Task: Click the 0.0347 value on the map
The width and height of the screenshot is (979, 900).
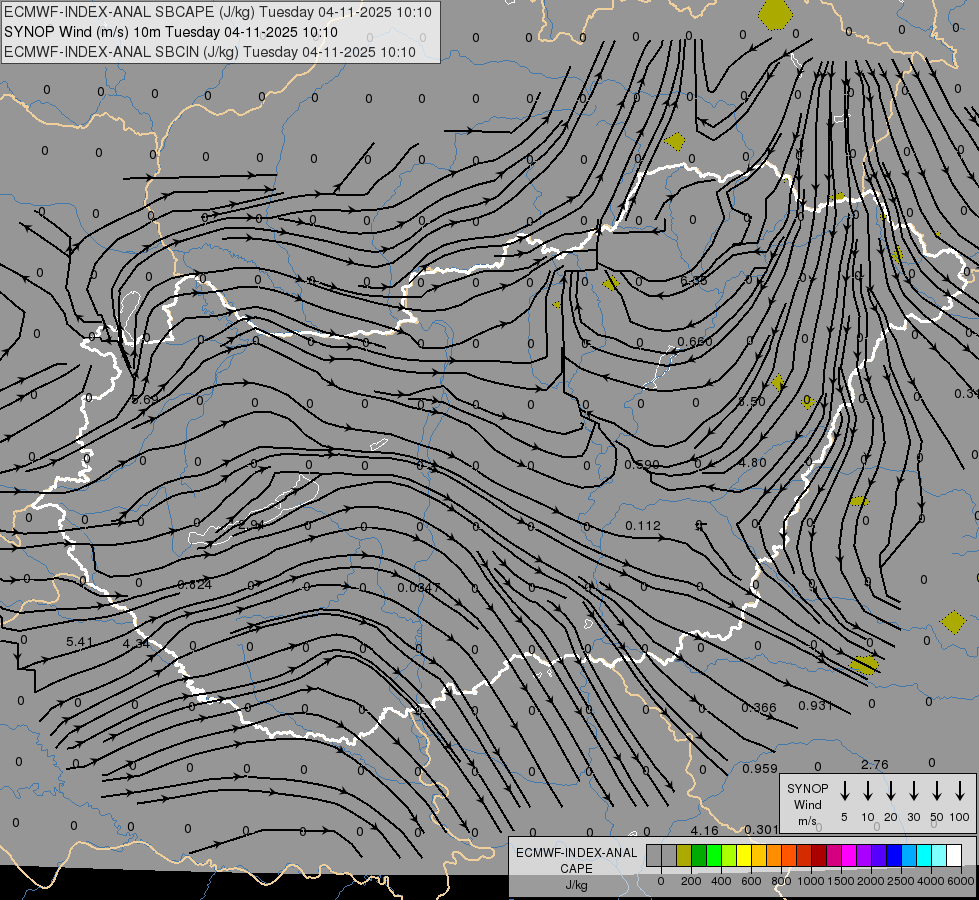Action: 419,588
